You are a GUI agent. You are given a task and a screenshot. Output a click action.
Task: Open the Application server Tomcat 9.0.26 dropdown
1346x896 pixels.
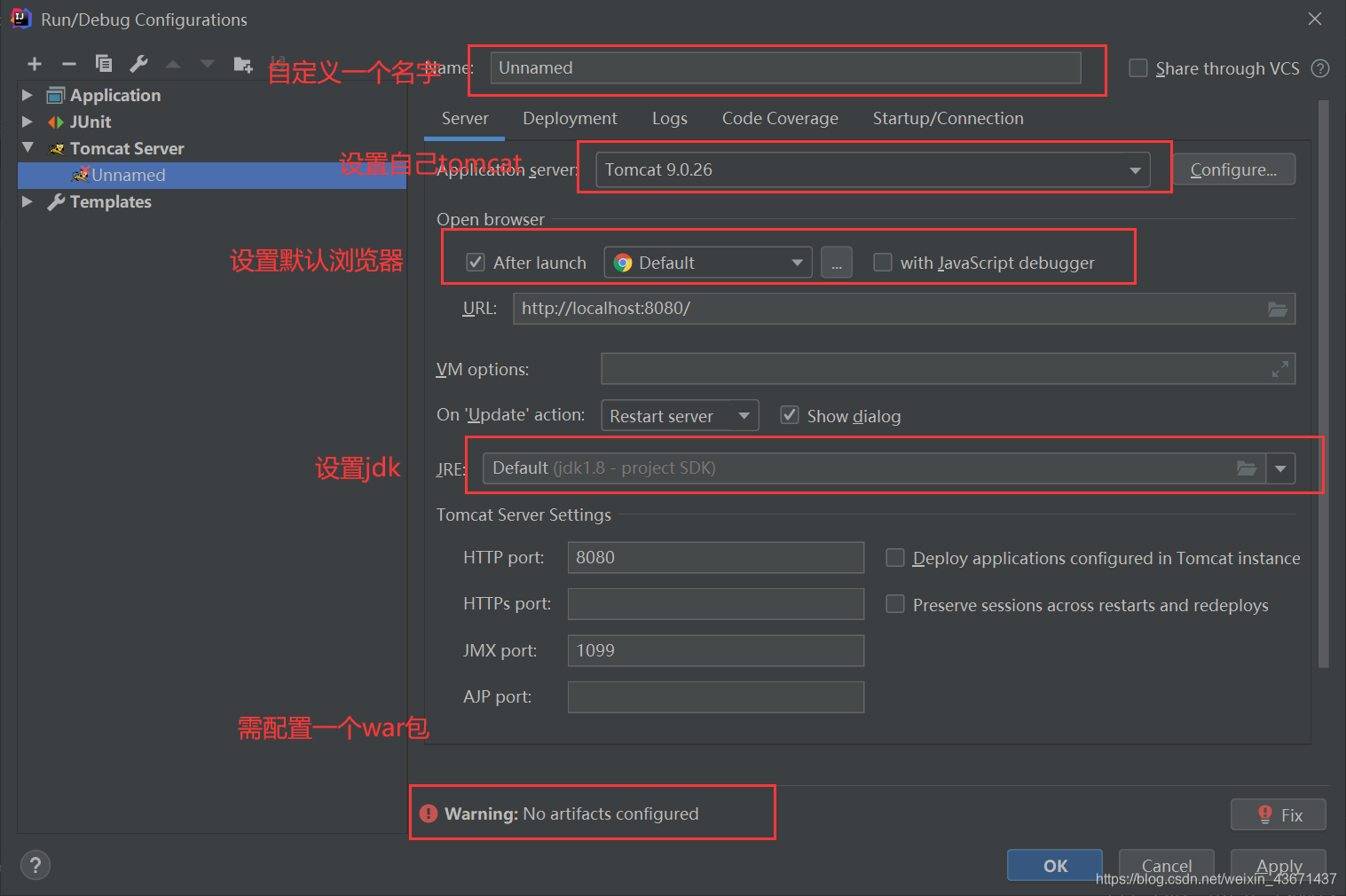(x=873, y=169)
